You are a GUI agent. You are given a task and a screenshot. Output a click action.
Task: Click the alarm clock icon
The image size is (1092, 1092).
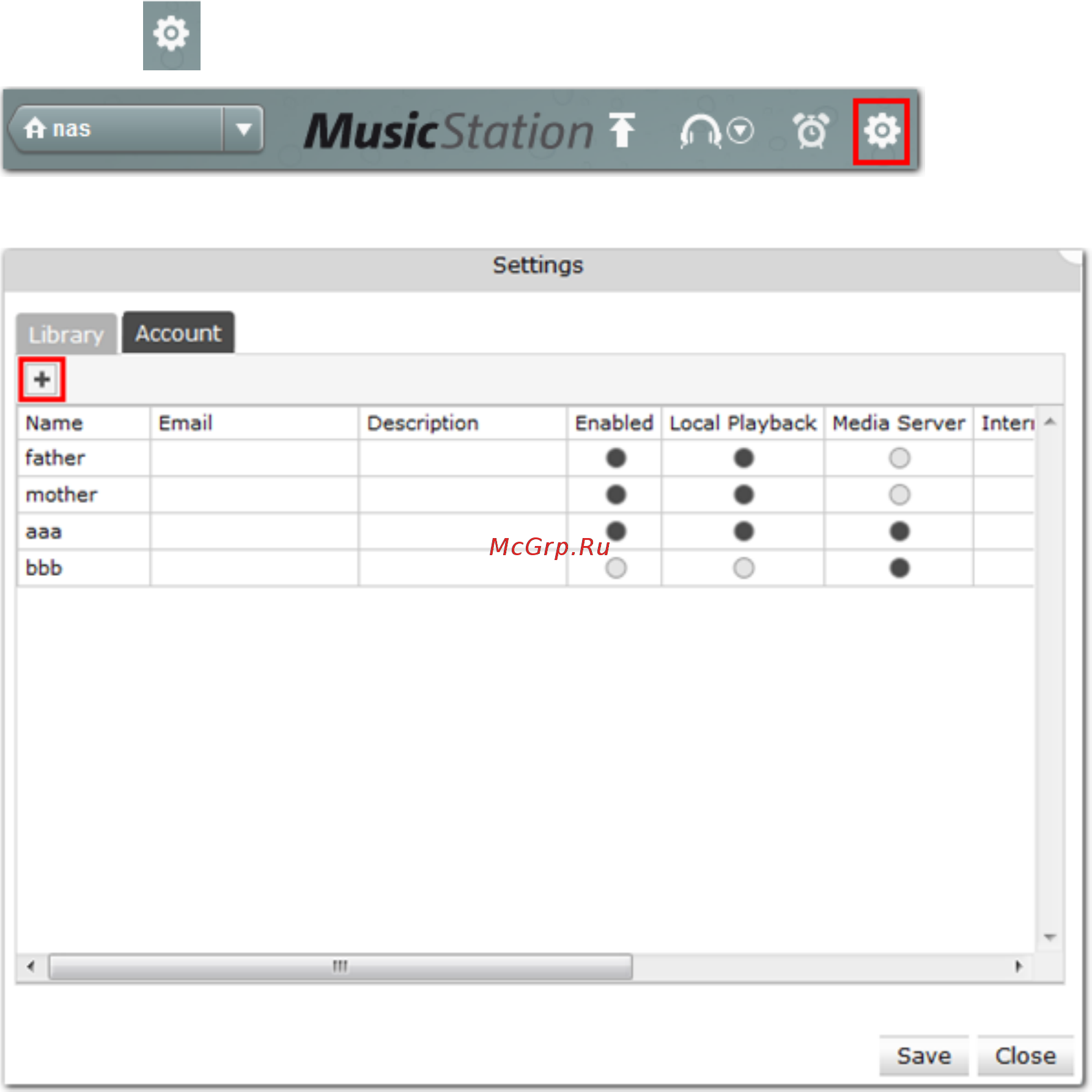tap(811, 131)
